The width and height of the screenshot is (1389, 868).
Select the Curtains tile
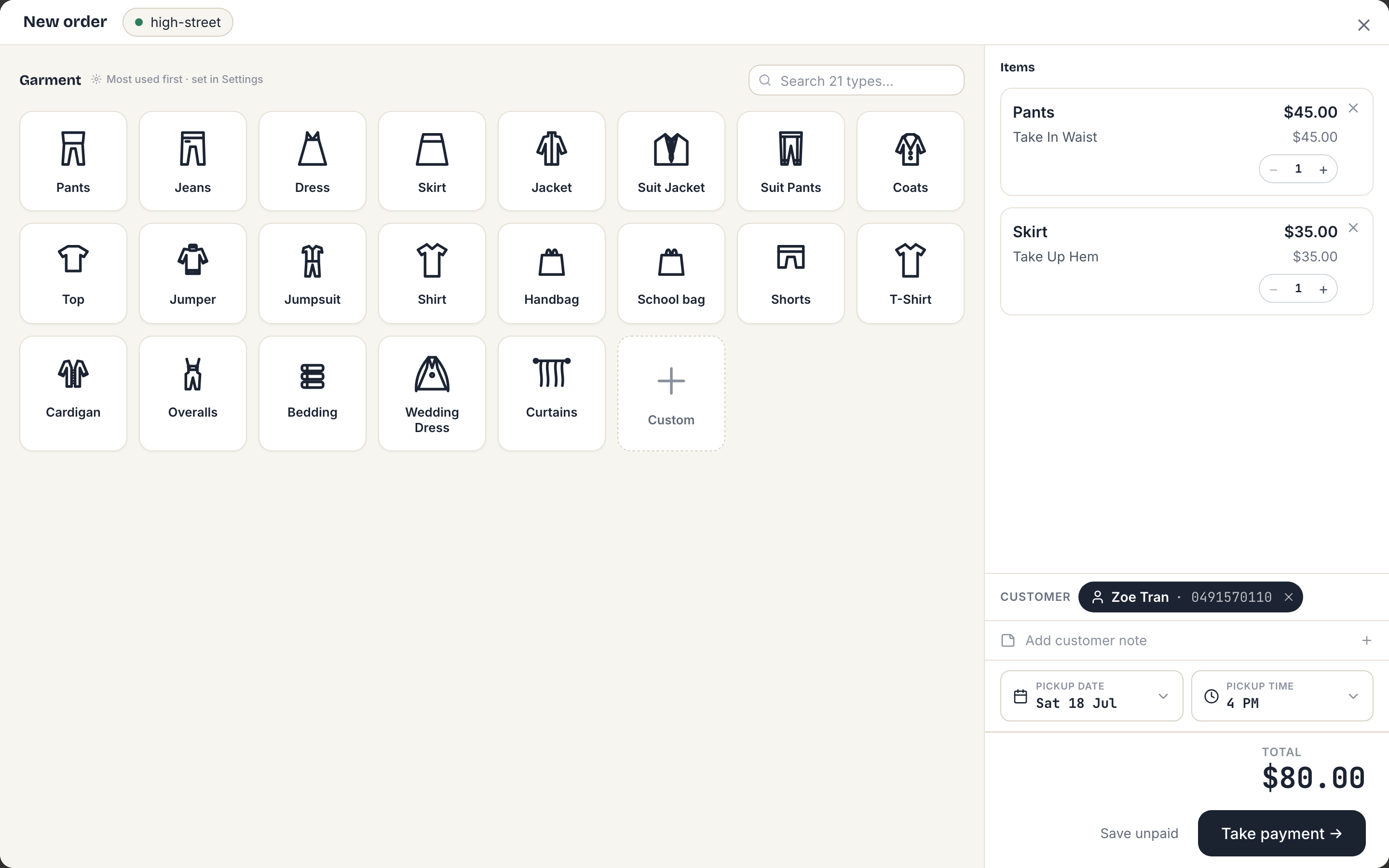coord(552,393)
